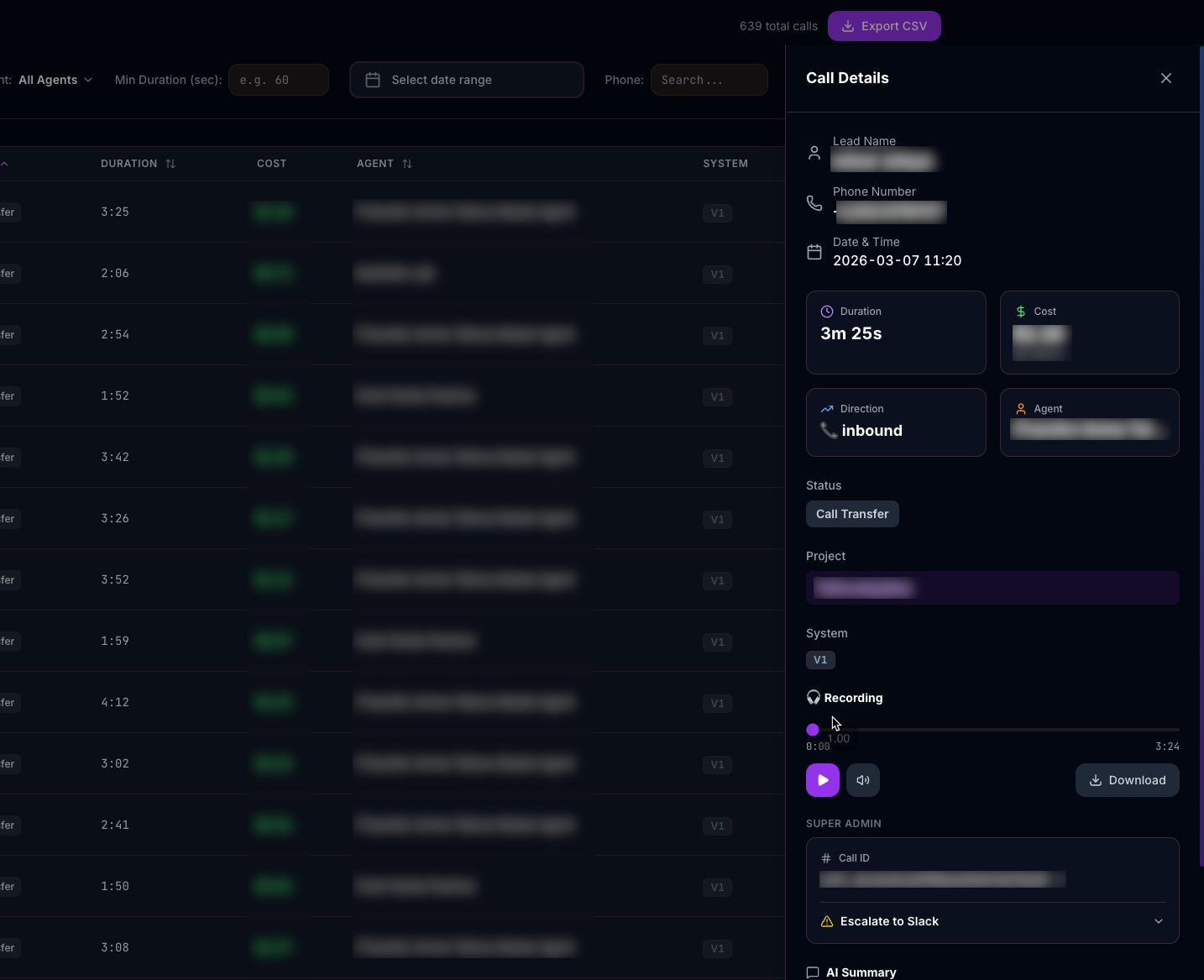Select the row with duration 3:08
This screenshot has width=1204, height=980.
click(x=392, y=947)
